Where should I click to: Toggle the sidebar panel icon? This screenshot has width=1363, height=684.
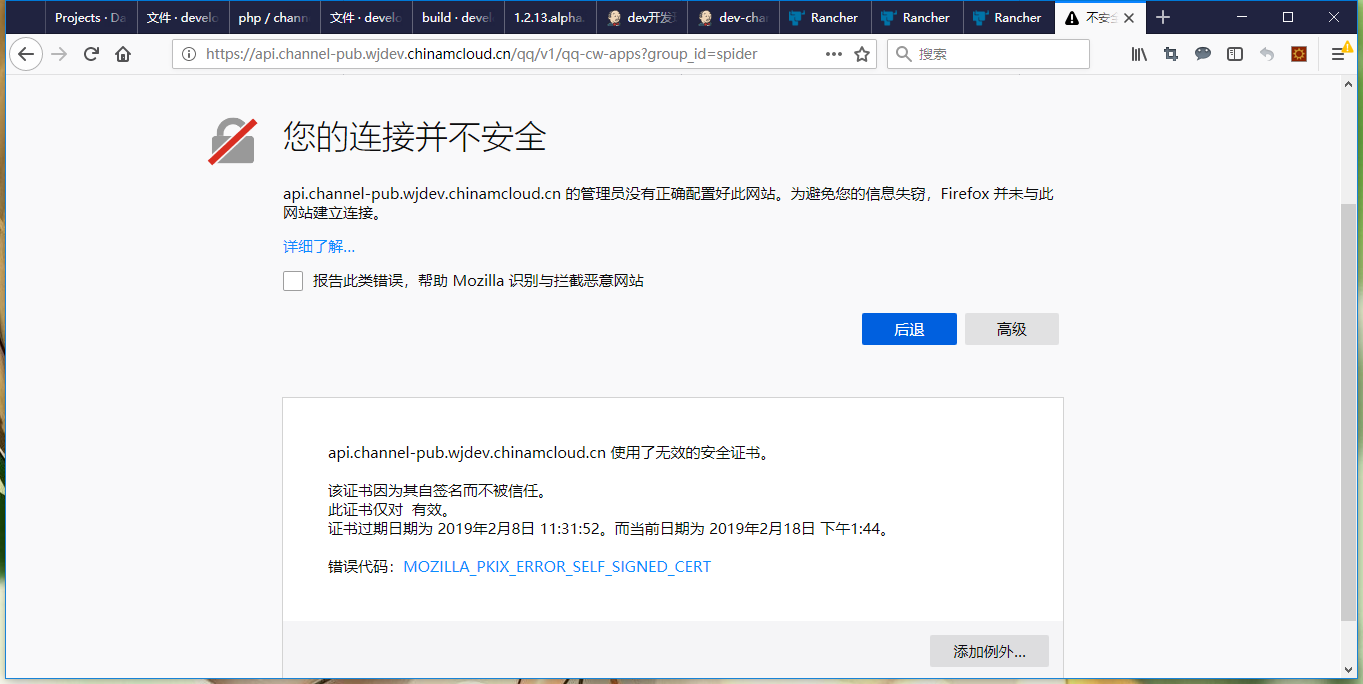tap(1235, 54)
